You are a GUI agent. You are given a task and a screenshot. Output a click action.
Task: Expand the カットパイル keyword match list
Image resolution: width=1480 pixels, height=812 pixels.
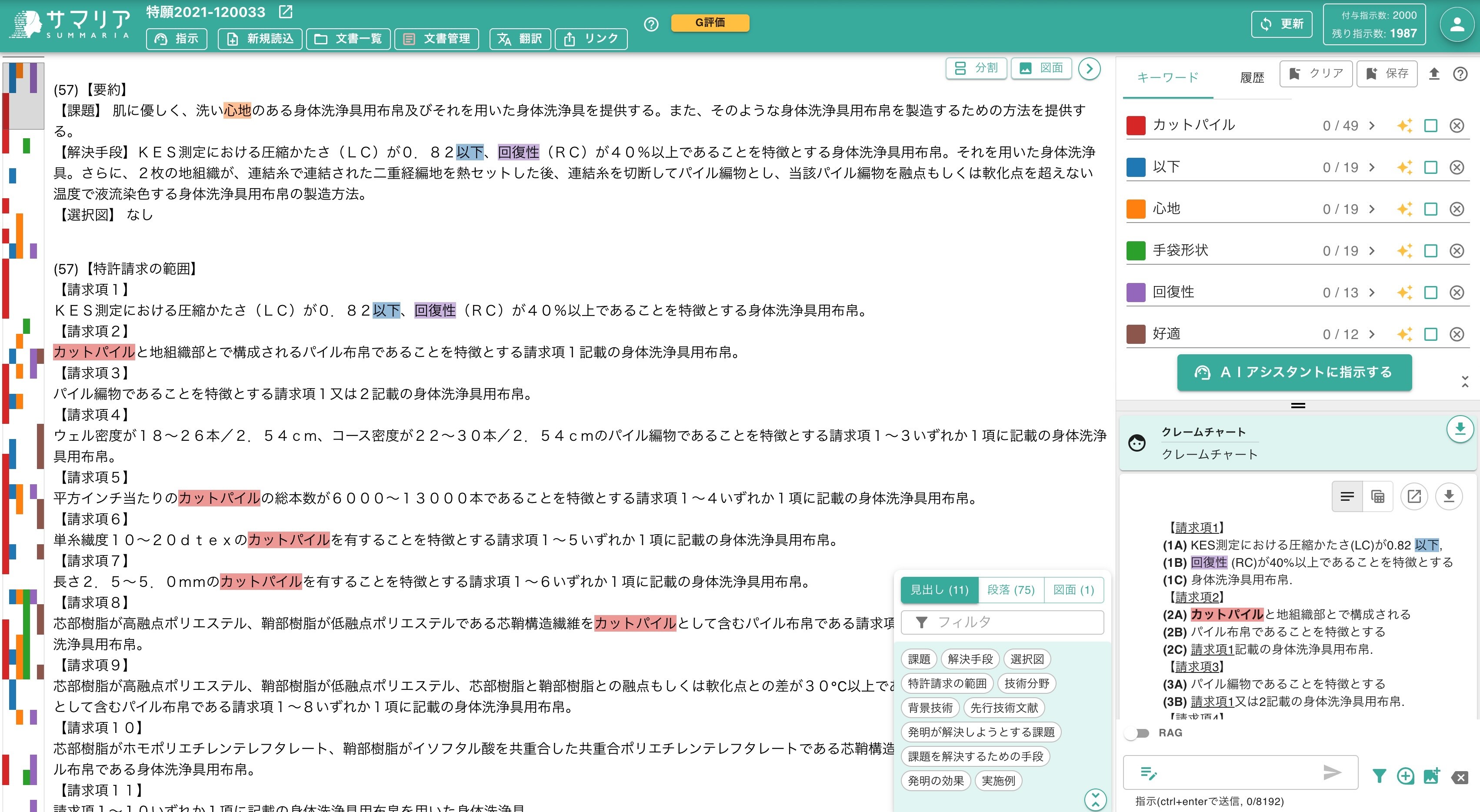1372,125
